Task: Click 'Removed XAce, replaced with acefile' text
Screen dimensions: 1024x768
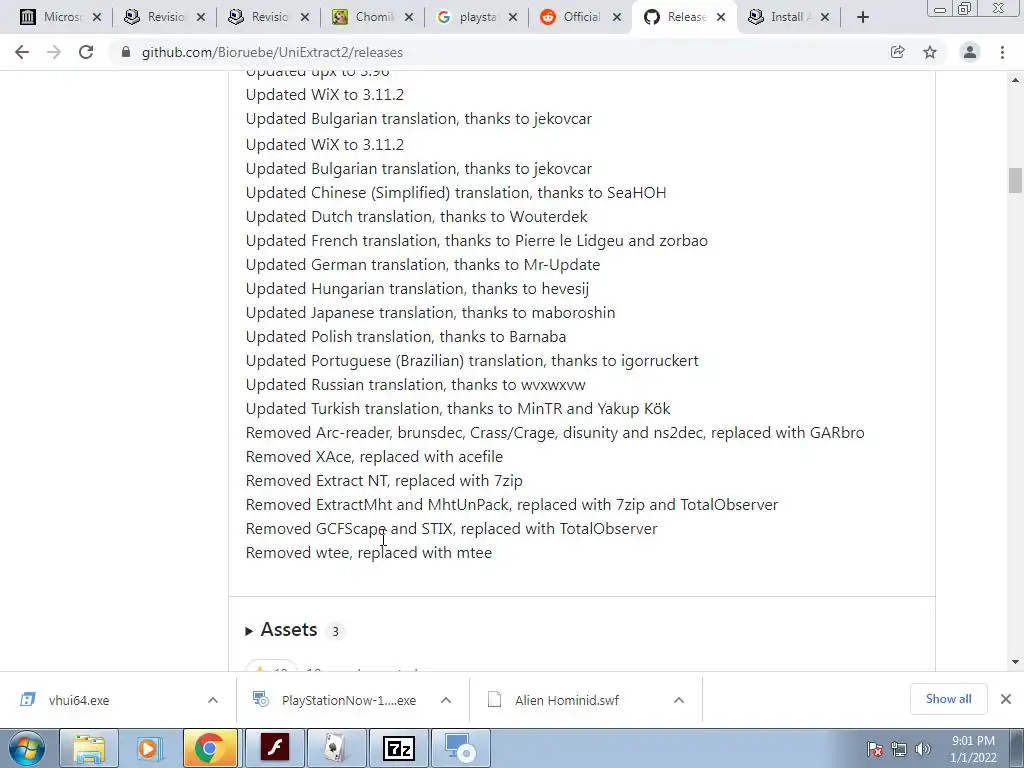Action: (374, 456)
